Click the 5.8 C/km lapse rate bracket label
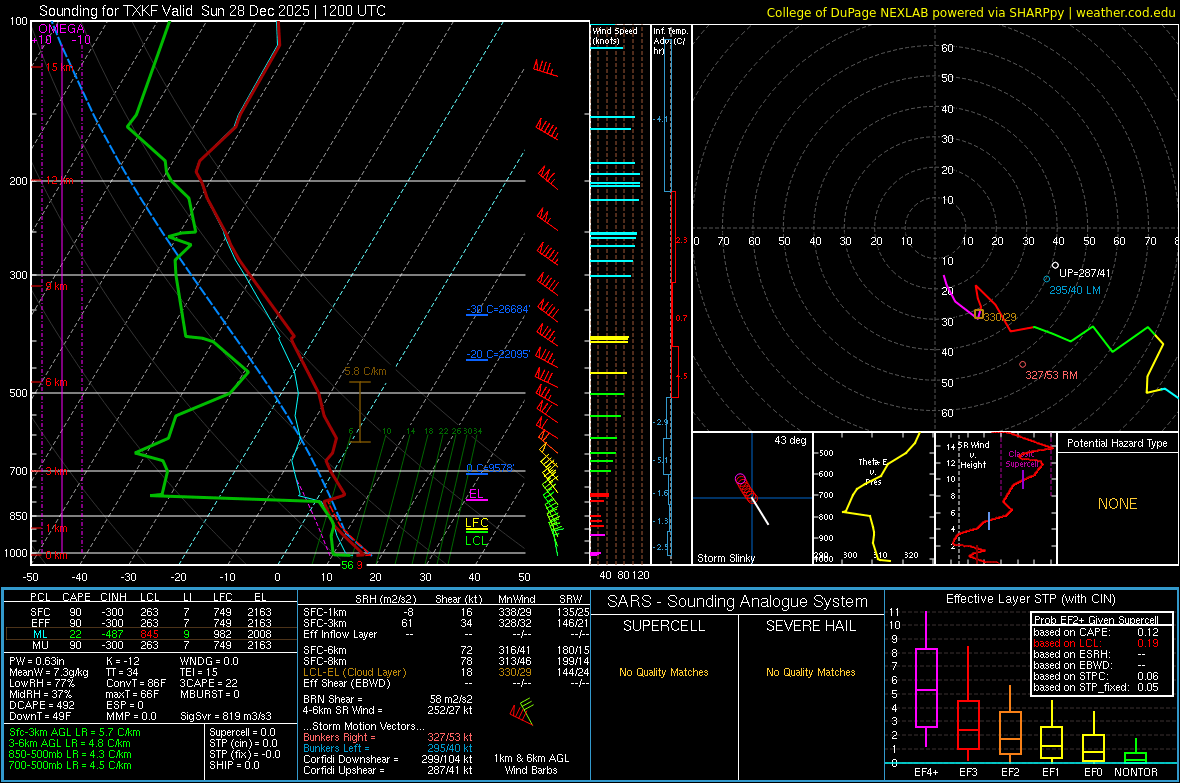 (x=365, y=371)
